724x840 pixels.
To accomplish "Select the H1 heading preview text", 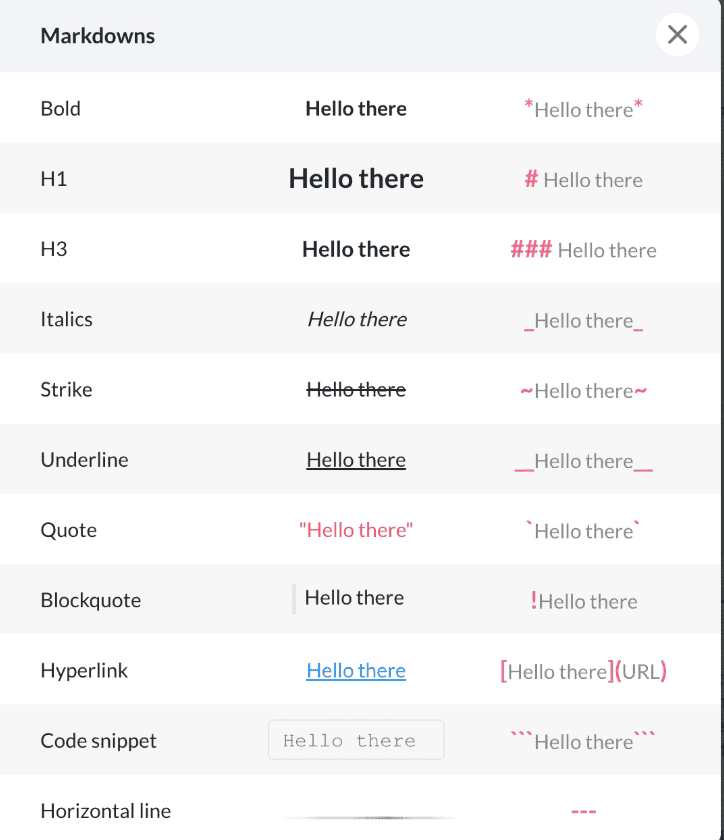I will pyautogui.click(x=356, y=178).
